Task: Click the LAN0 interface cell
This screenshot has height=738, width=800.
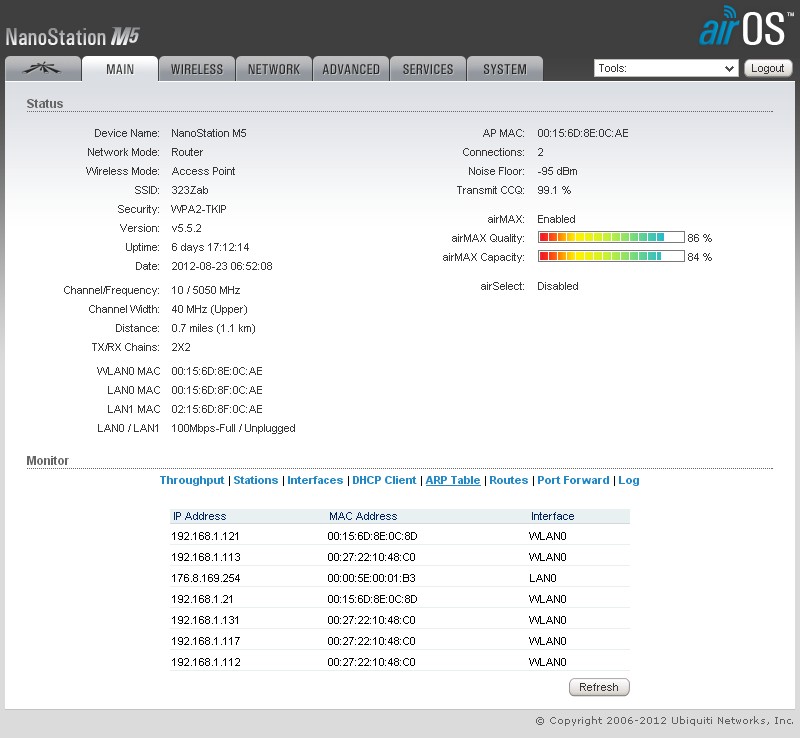Action: click(542, 578)
